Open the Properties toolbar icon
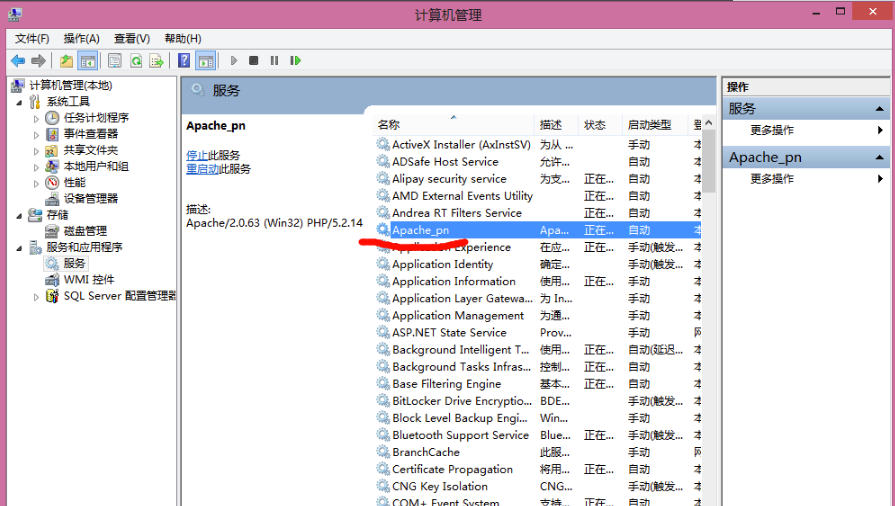895x506 pixels. point(115,61)
